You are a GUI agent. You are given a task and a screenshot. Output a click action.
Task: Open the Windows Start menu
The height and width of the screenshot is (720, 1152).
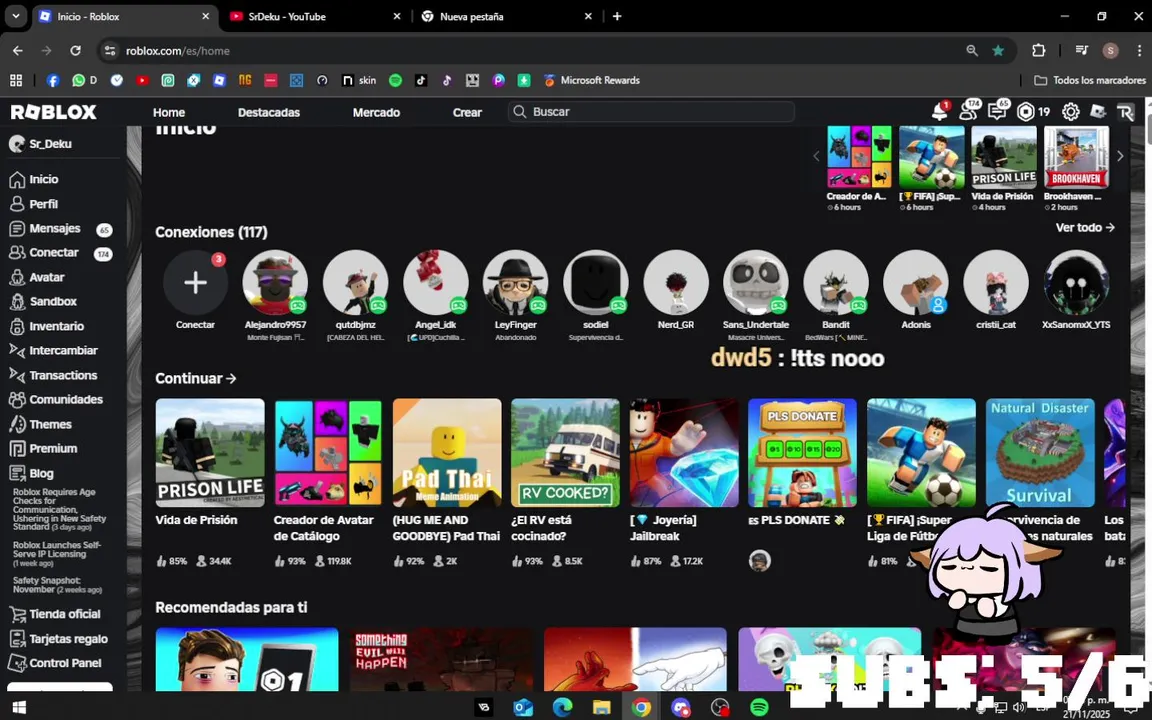click(x=19, y=707)
